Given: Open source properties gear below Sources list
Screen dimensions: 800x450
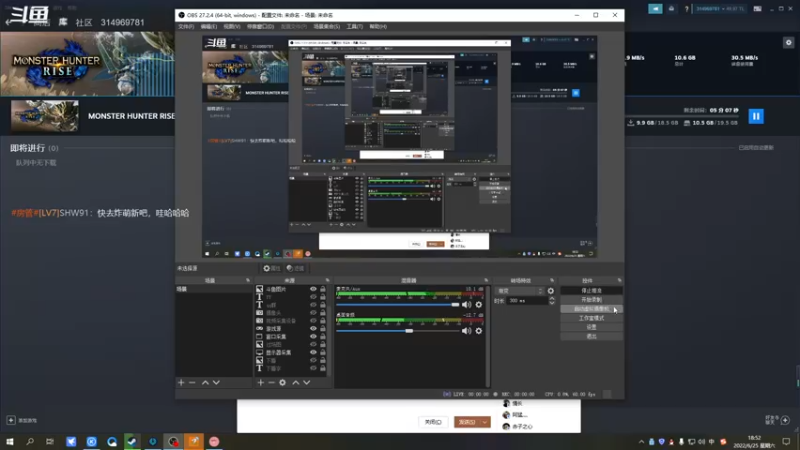Looking at the screenshot, I should [283, 382].
